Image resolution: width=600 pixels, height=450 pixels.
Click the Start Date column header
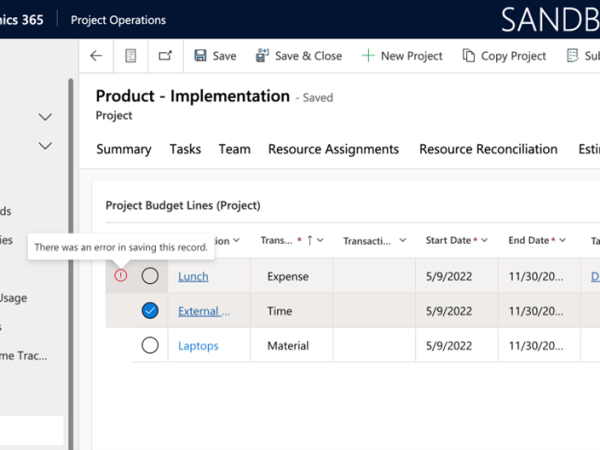click(x=448, y=240)
